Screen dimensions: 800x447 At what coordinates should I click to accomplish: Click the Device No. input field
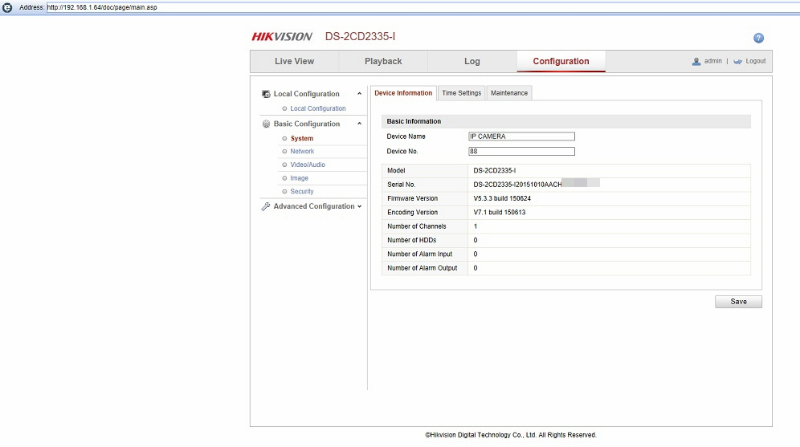click(521, 151)
